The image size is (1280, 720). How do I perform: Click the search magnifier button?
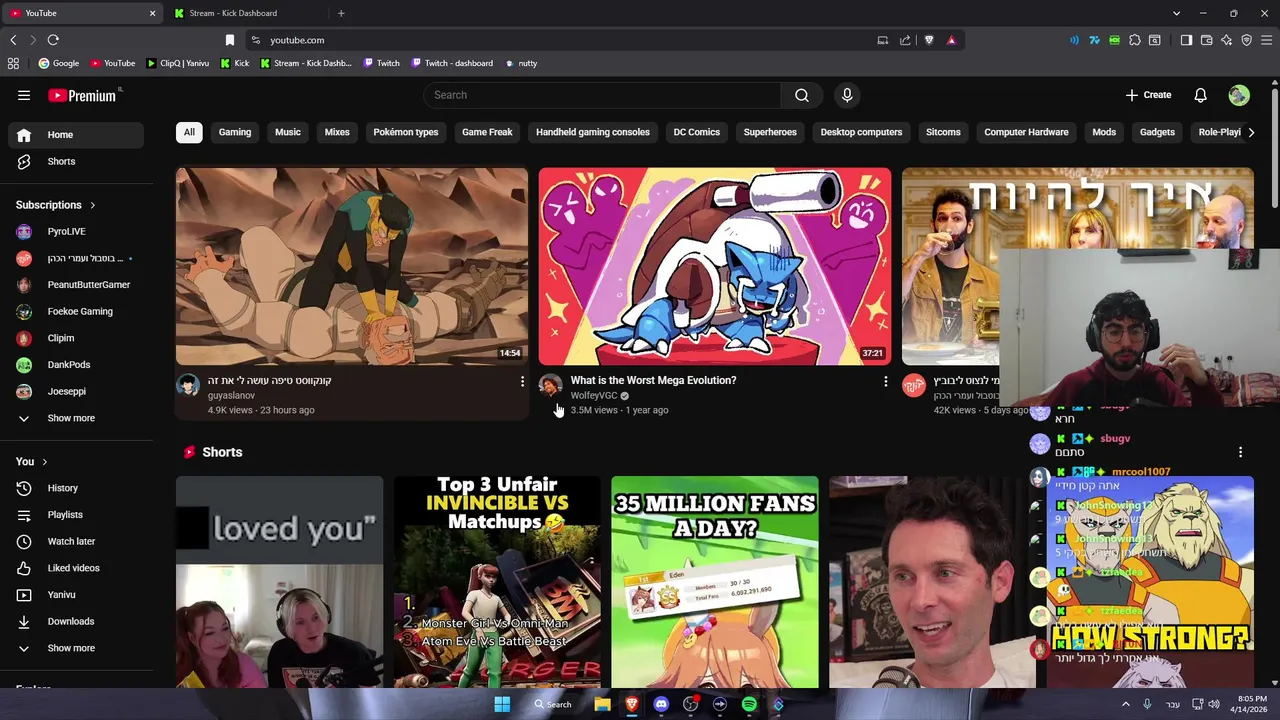801,95
